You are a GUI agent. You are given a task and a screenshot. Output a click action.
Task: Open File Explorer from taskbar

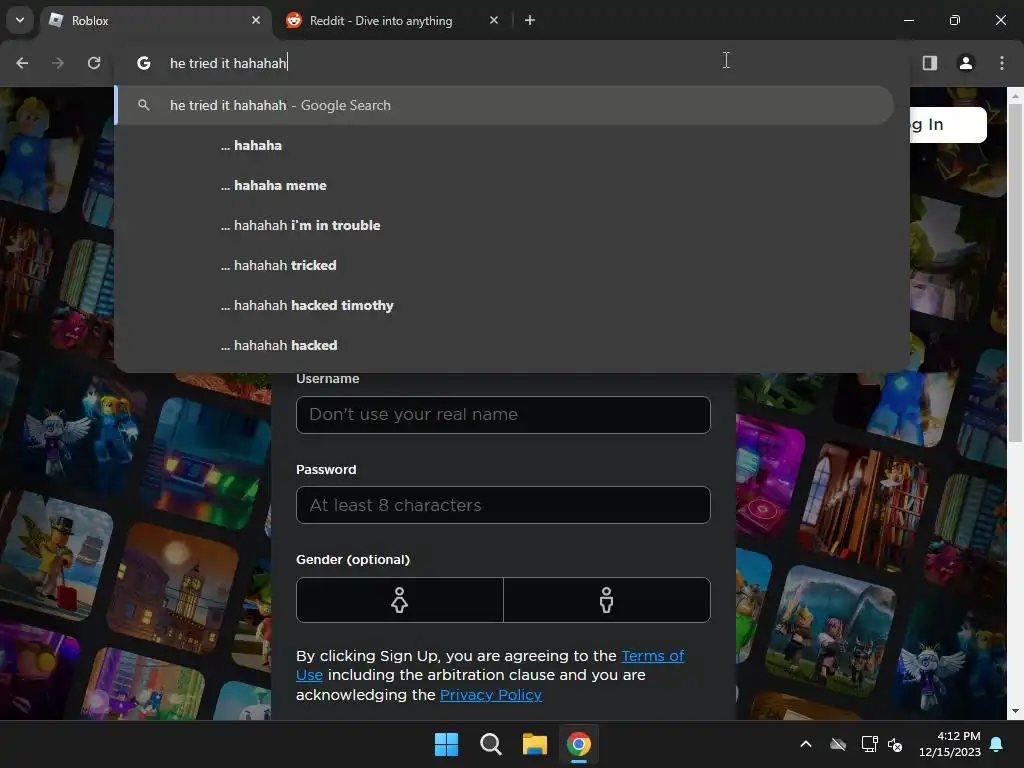(x=534, y=744)
